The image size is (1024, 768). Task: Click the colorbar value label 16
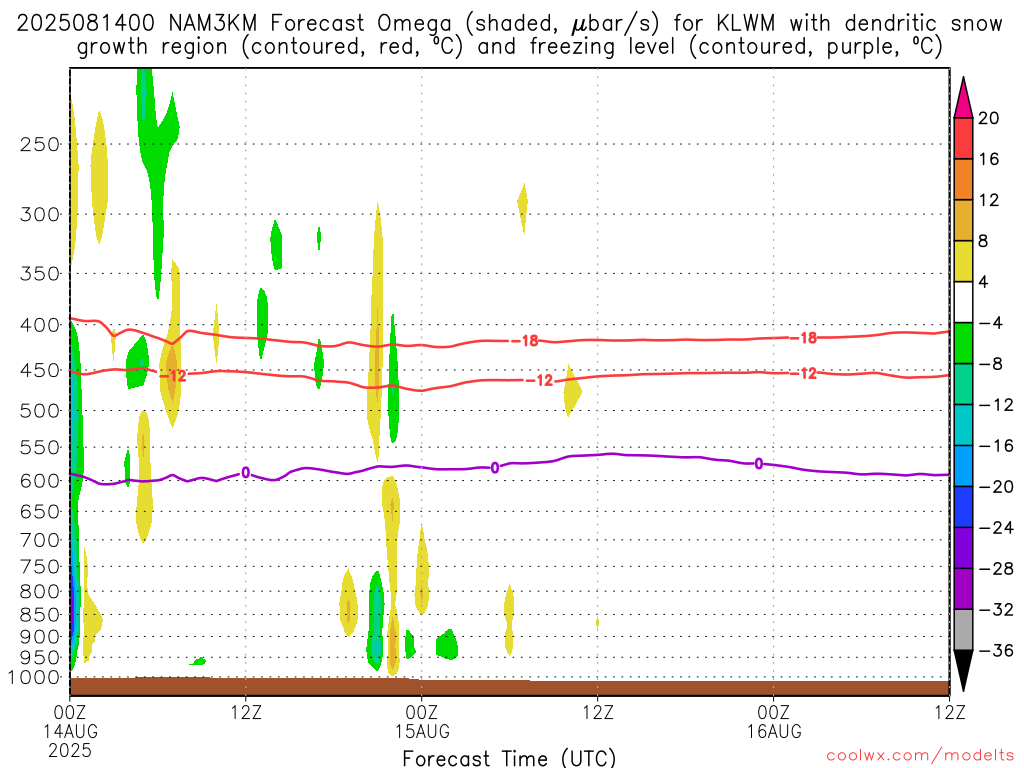pyautogui.click(x=989, y=159)
